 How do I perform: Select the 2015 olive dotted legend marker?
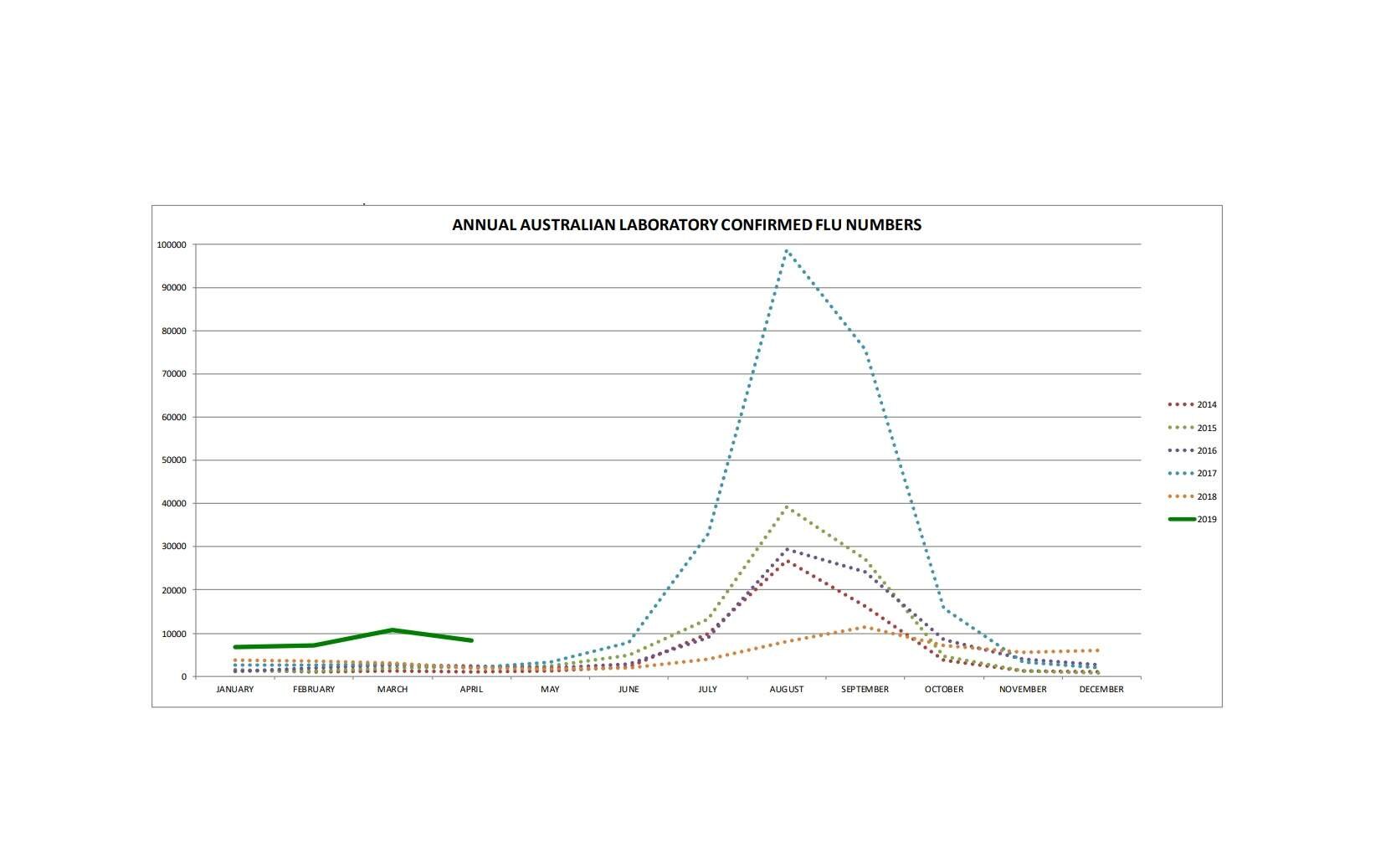[1180, 426]
